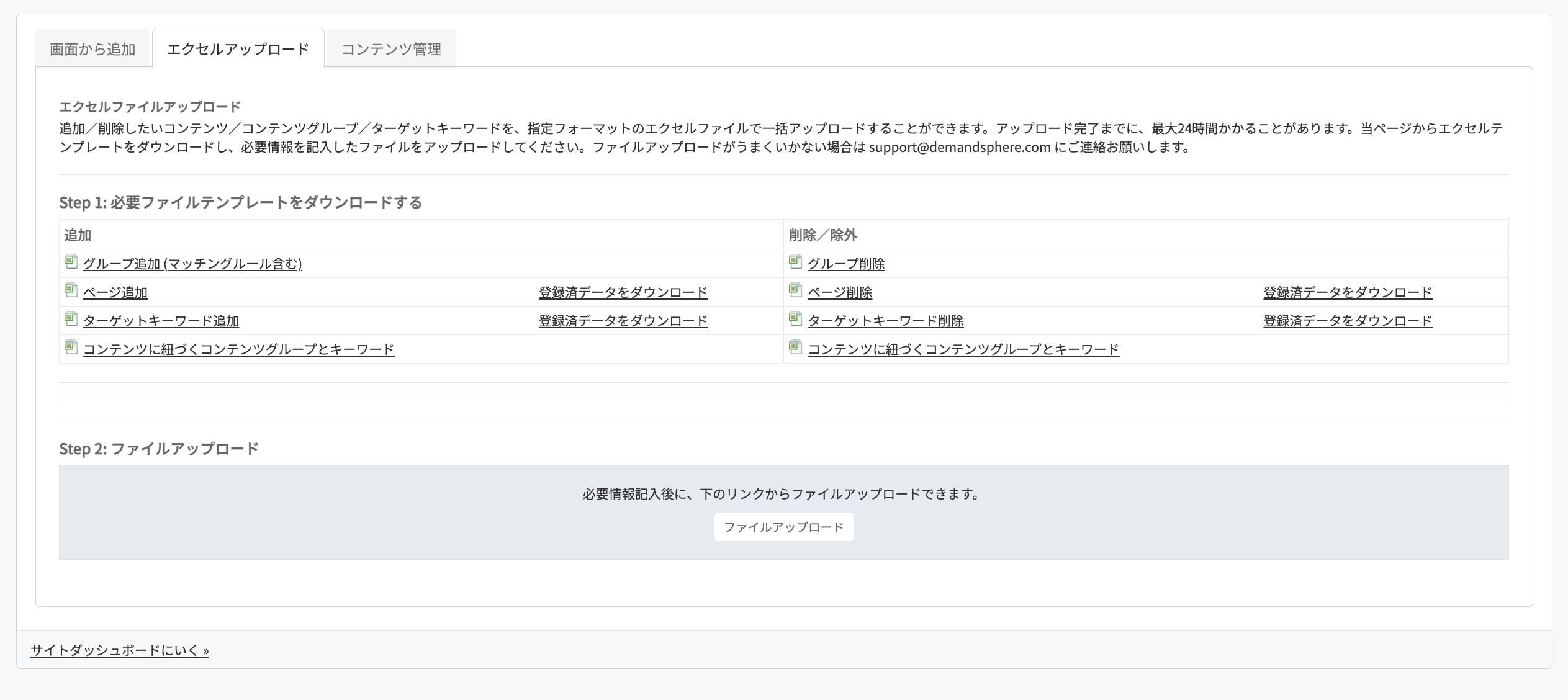Click the 削除／除外 column header text
This screenshot has height=700, width=1568.
[x=823, y=235]
